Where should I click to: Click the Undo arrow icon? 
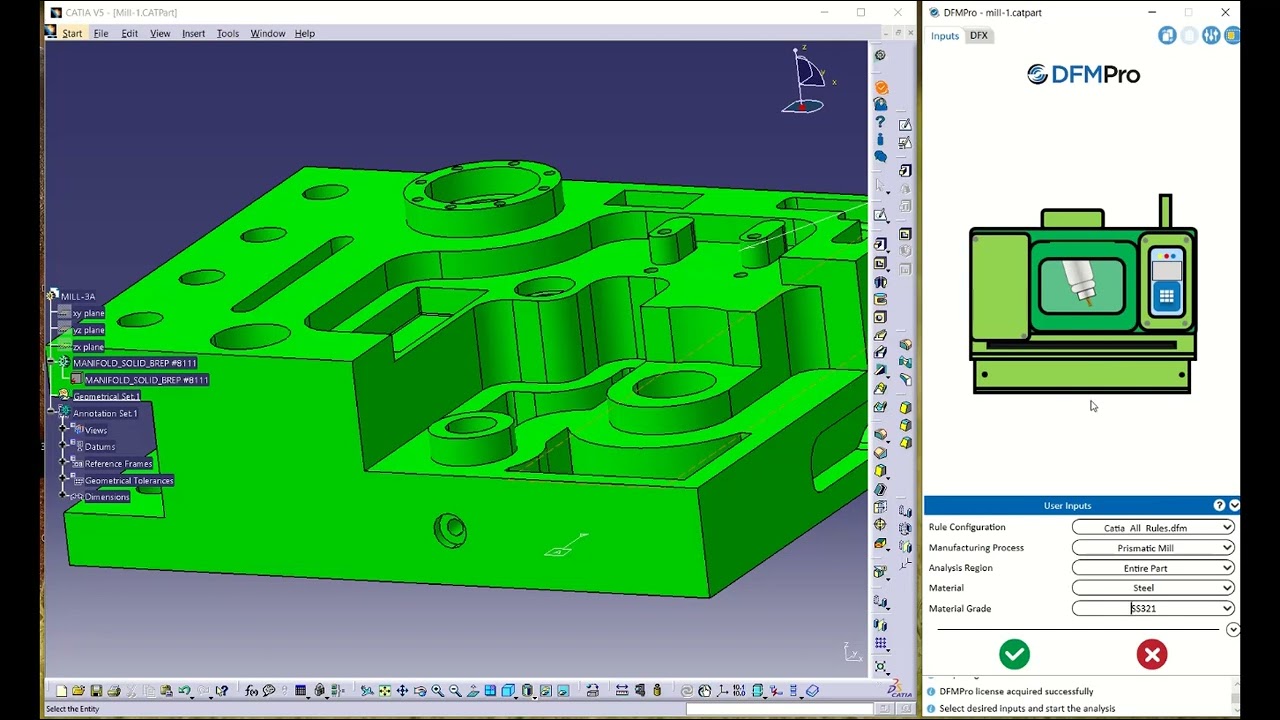(x=184, y=690)
